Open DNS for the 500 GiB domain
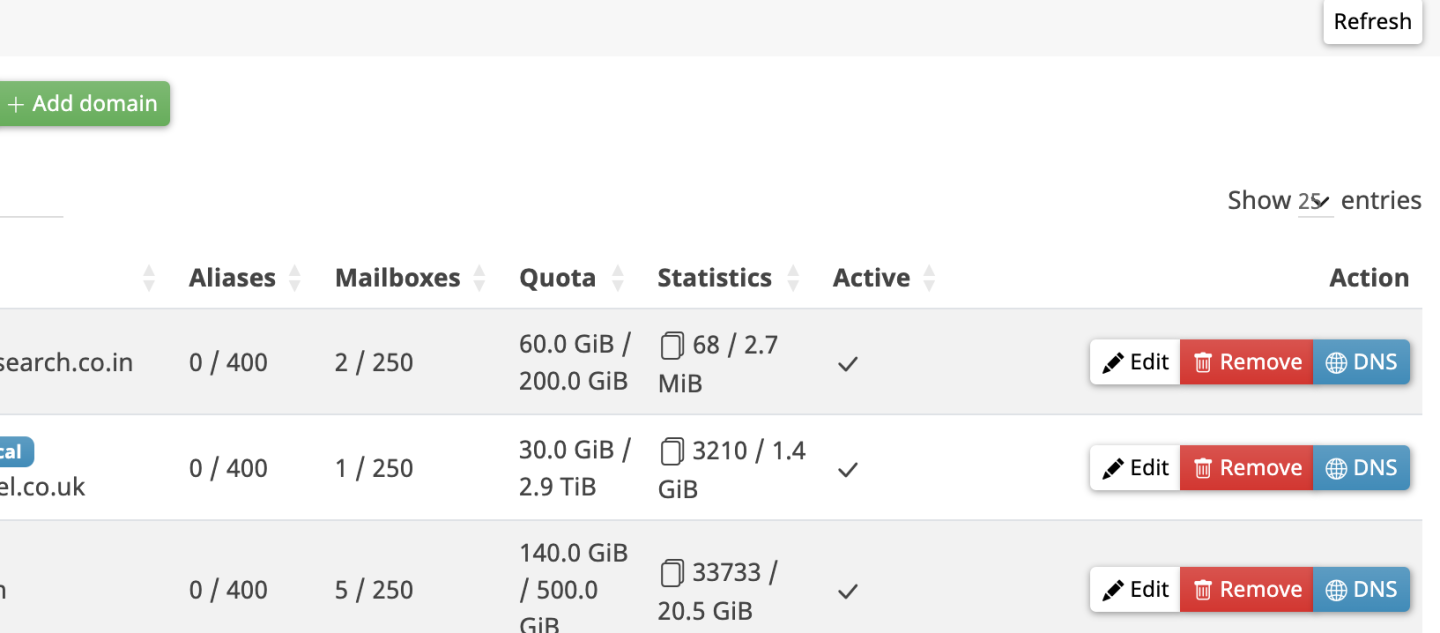 click(x=1361, y=590)
